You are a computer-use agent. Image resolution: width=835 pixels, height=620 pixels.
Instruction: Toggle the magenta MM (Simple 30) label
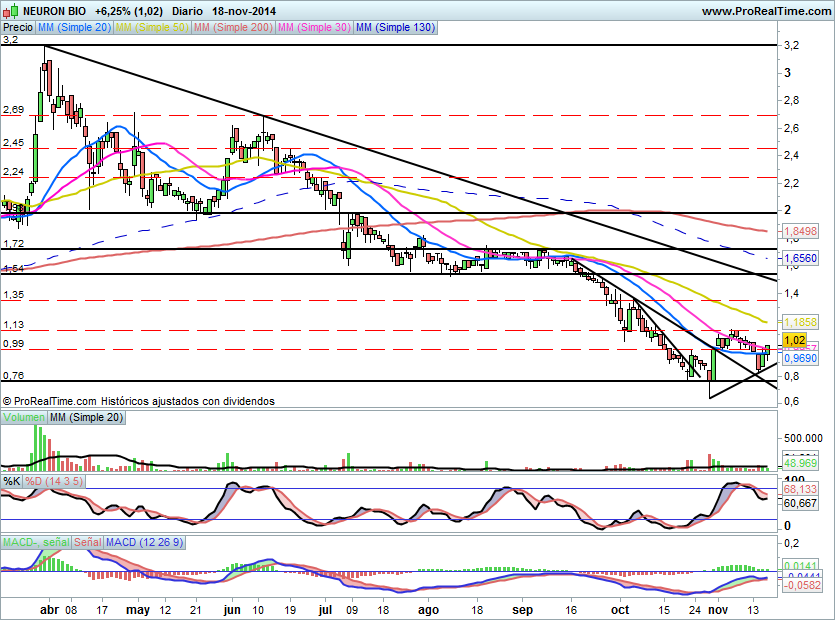[313, 28]
